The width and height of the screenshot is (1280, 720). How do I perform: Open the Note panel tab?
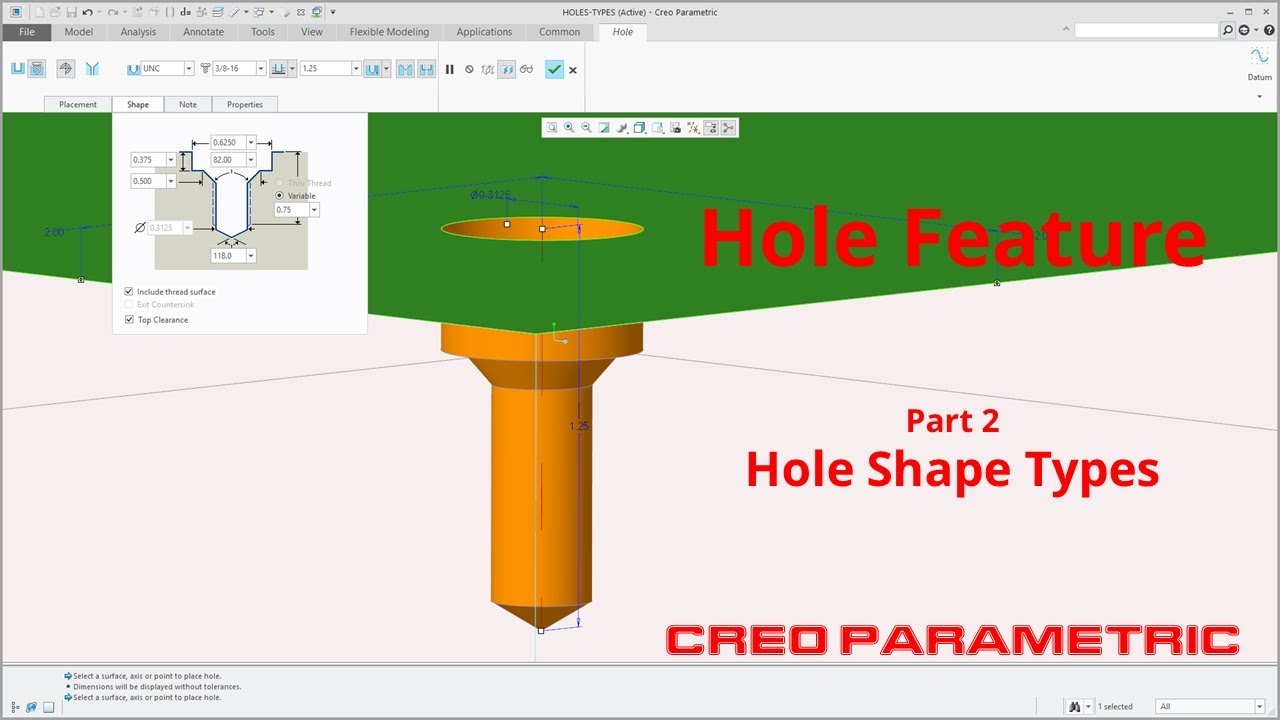click(x=188, y=104)
